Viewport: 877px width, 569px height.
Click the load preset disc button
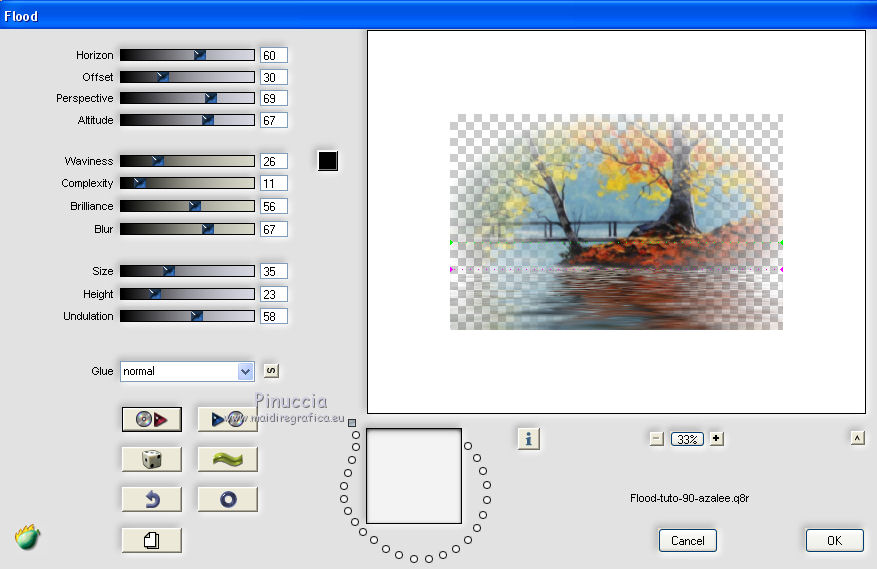click(x=152, y=419)
